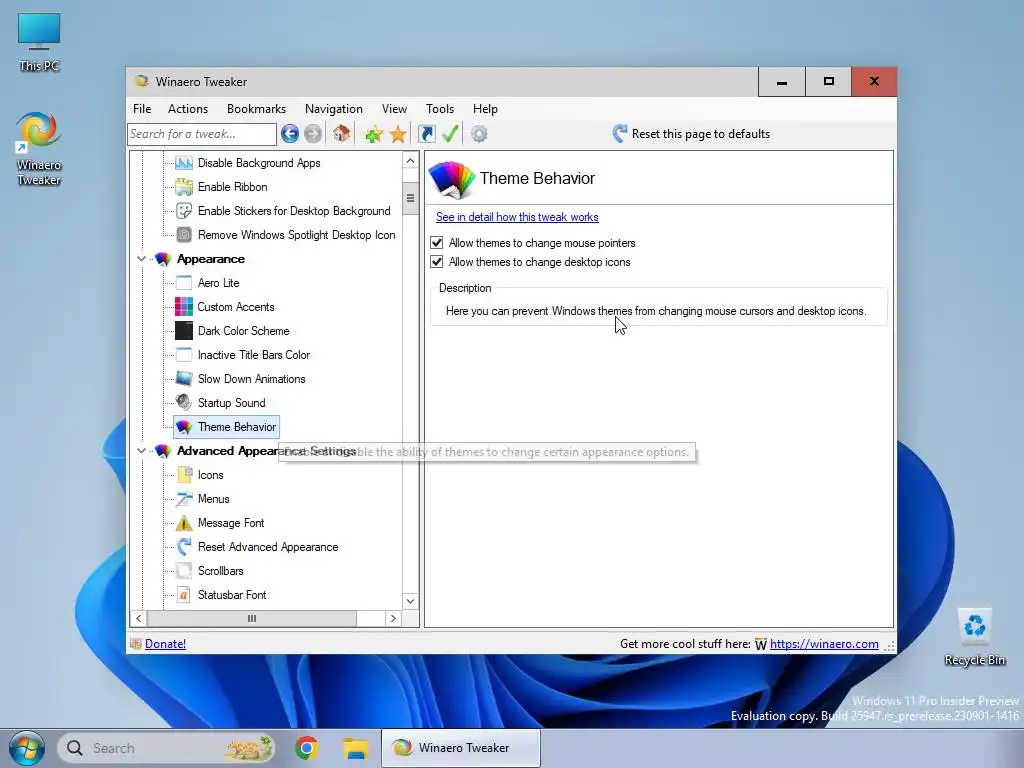Image resolution: width=1024 pixels, height=768 pixels.
Task: Click the green checkmark toolbar icon
Action: [450, 134]
